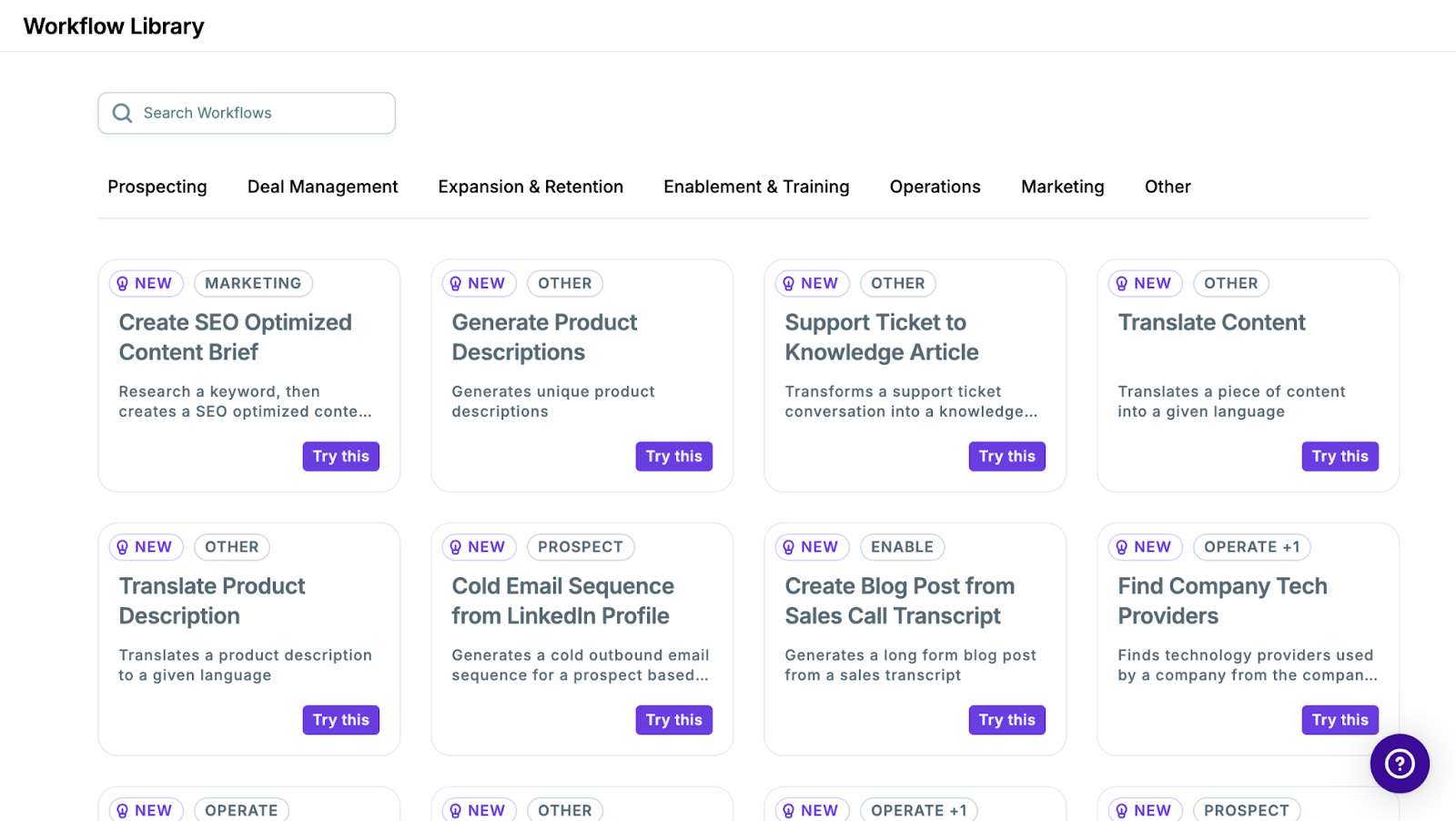Try the Create SEO Optimized Content Brief workflow
Viewport: 1456px width, 821px height.
[340, 456]
